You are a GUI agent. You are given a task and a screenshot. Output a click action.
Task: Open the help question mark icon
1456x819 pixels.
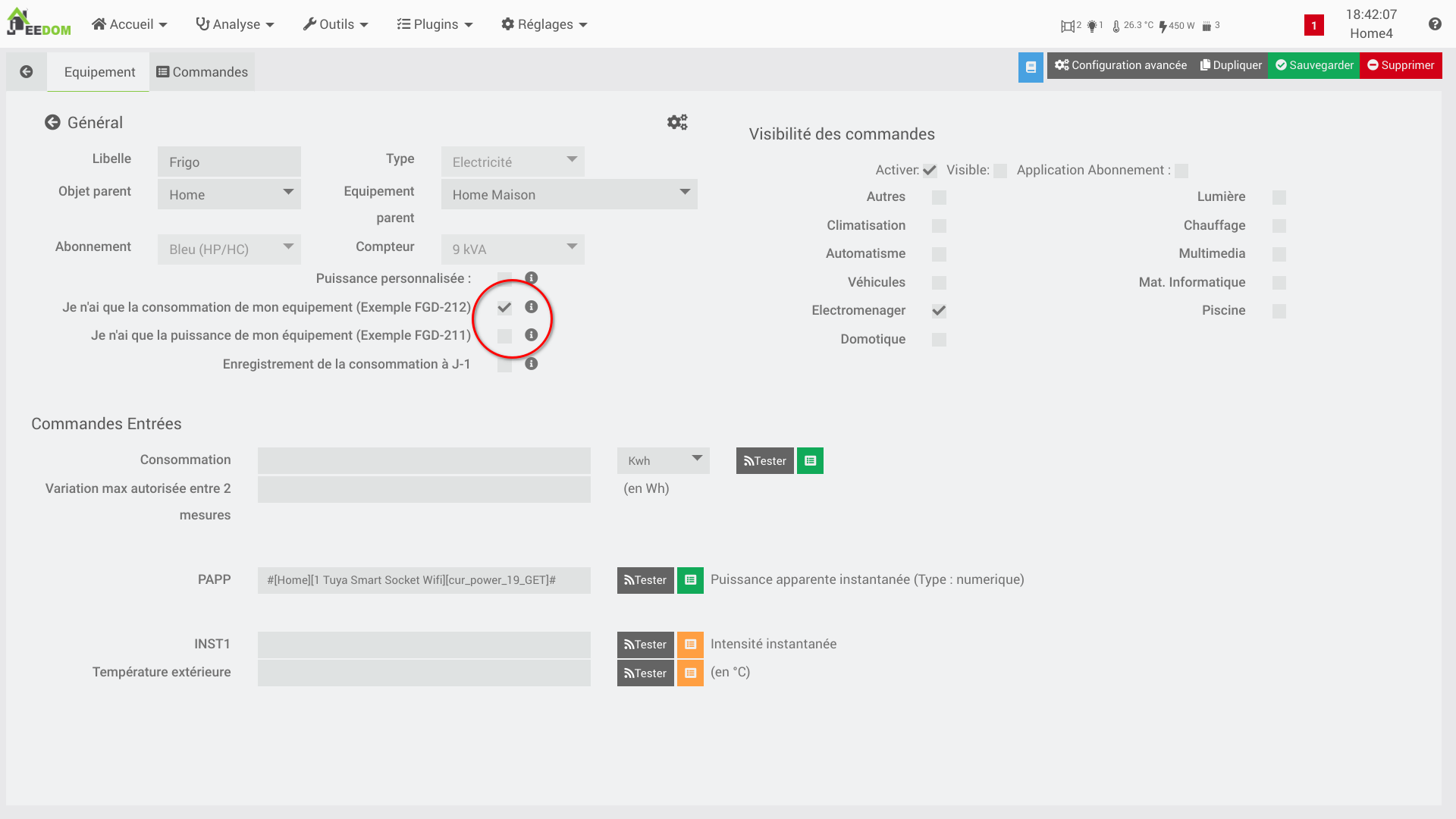(x=1435, y=24)
